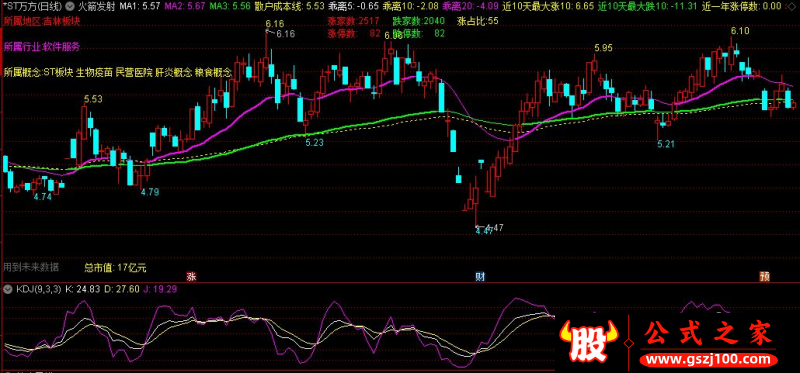Click the 总市值: 17亿元 market cap text

tap(111, 267)
